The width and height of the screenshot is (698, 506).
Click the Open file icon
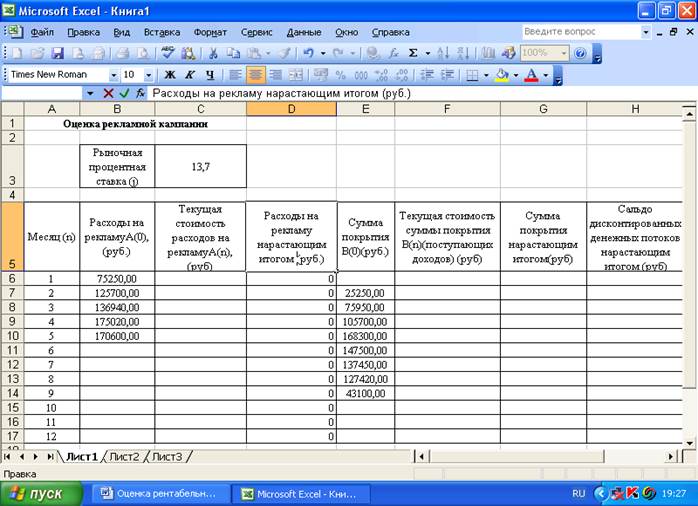[37, 53]
